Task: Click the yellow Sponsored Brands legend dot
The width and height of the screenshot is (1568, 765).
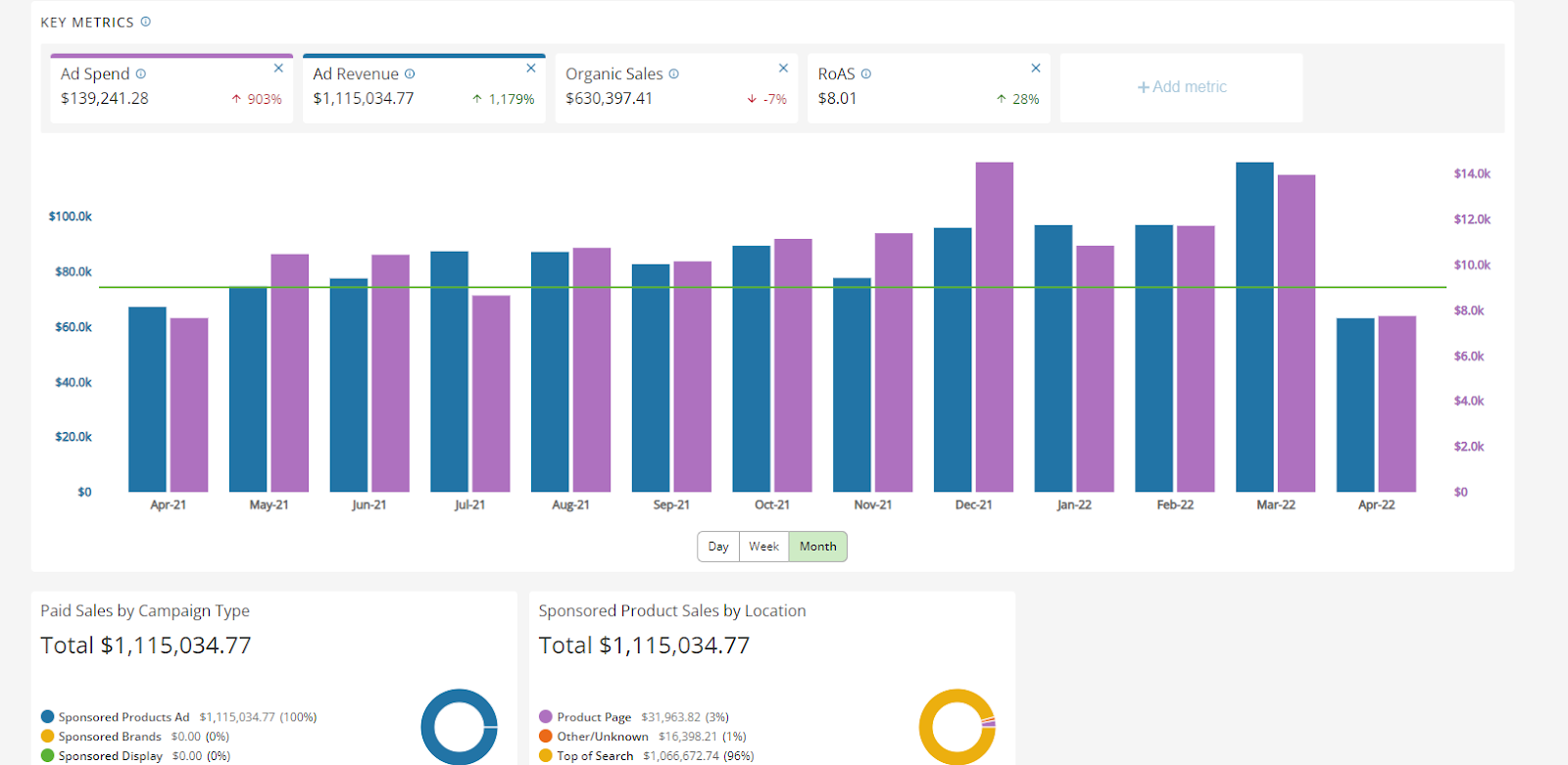Action: coord(48,737)
